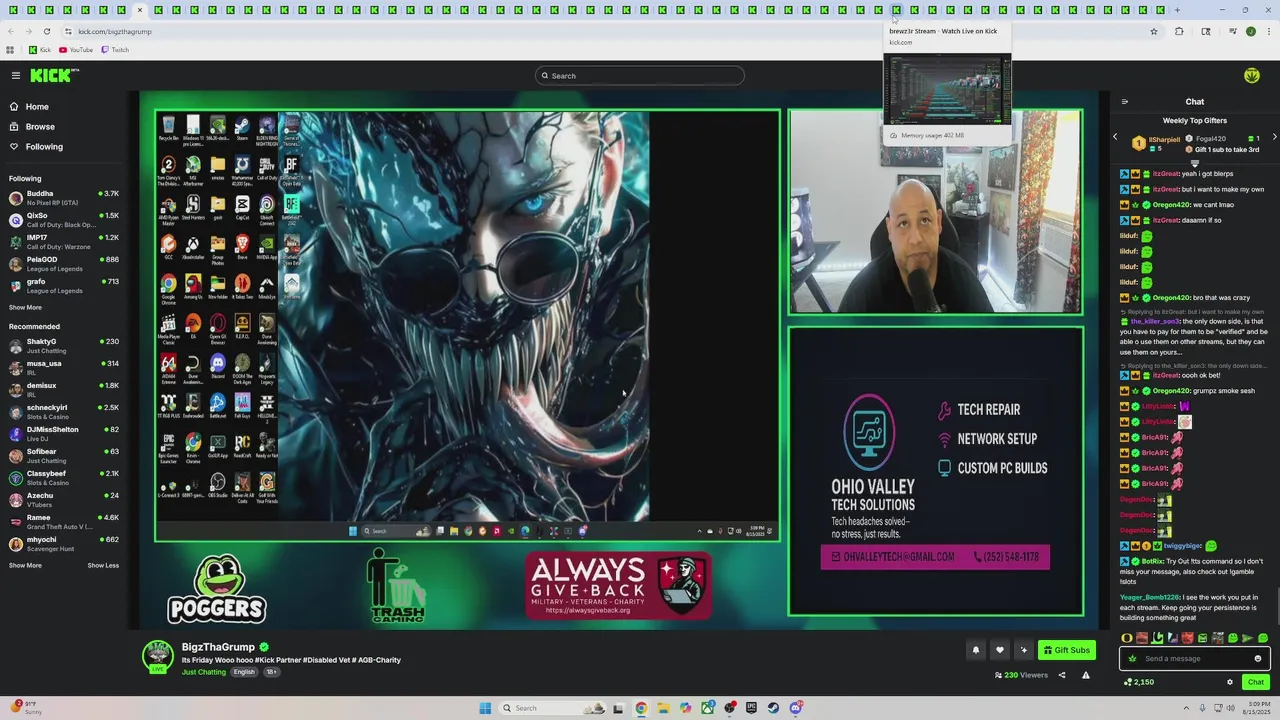The width and height of the screenshot is (1280, 720).
Task: Open Buddha's channel in the Following list
Action: pyautogui.click(x=64, y=198)
